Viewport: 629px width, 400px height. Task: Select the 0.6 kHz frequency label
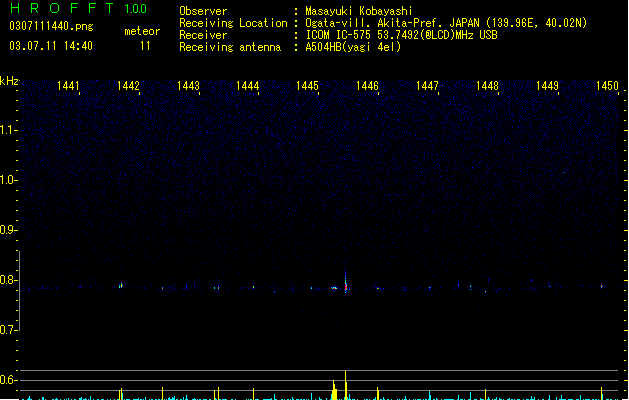click(x=8, y=380)
